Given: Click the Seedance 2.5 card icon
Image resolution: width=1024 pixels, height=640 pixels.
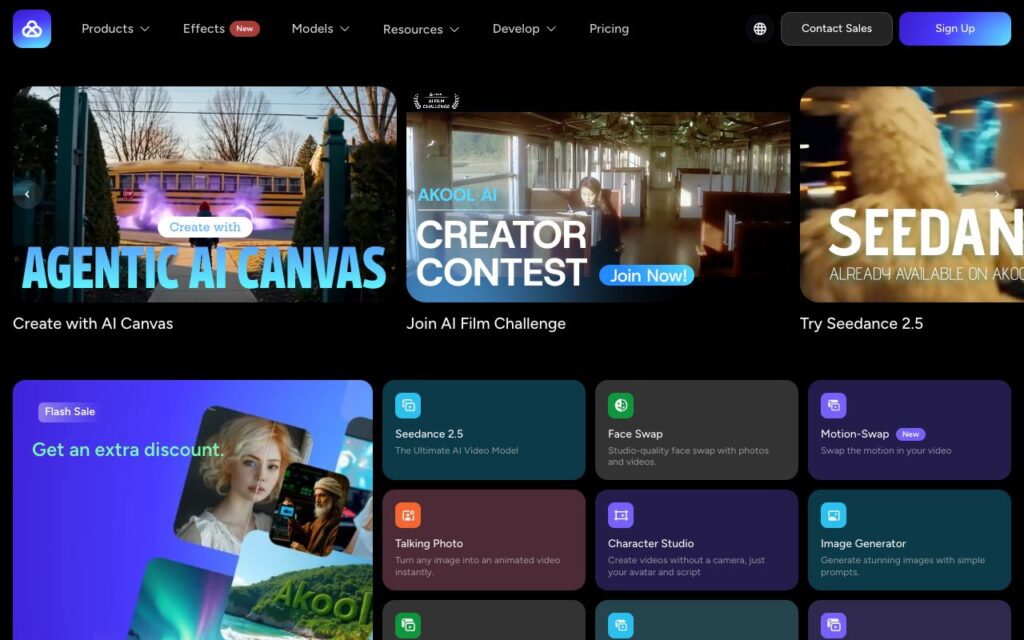Looking at the screenshot, I should click(x=408, y=406).
